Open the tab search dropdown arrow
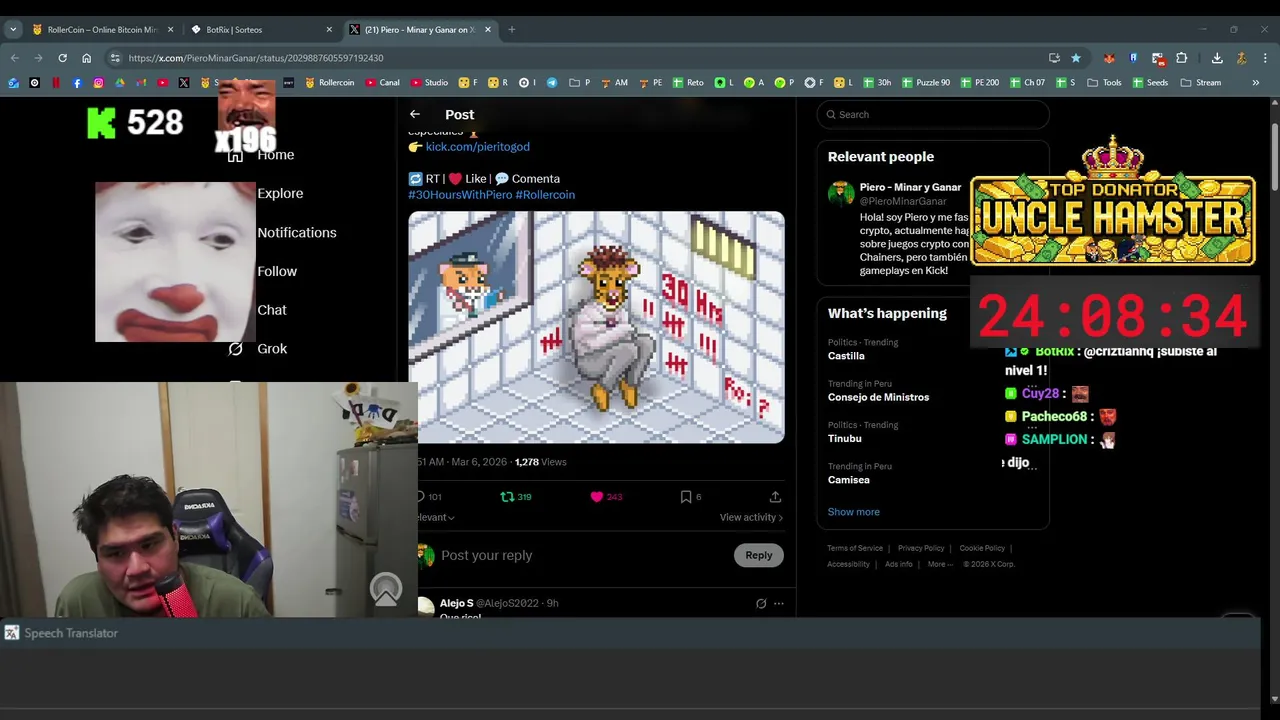The width and height of the screenshot is (1280, 720). pyautogui.click(x=13, y=29)
